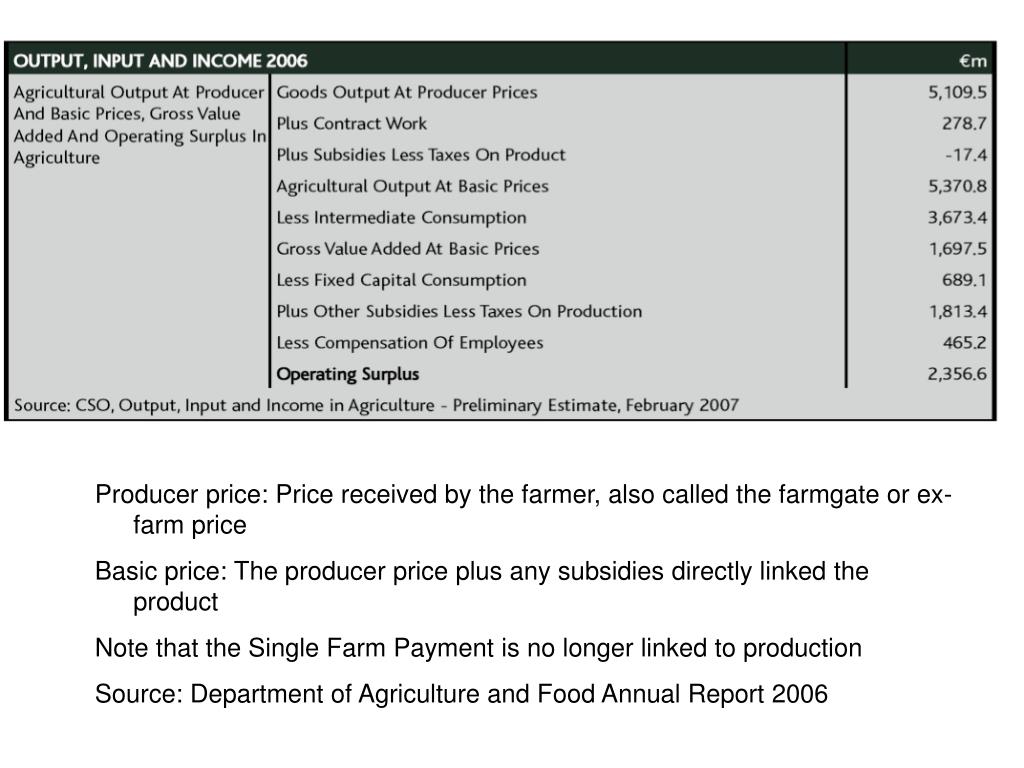Select the €m column header

pyautogui.click(x=972, y=61)
